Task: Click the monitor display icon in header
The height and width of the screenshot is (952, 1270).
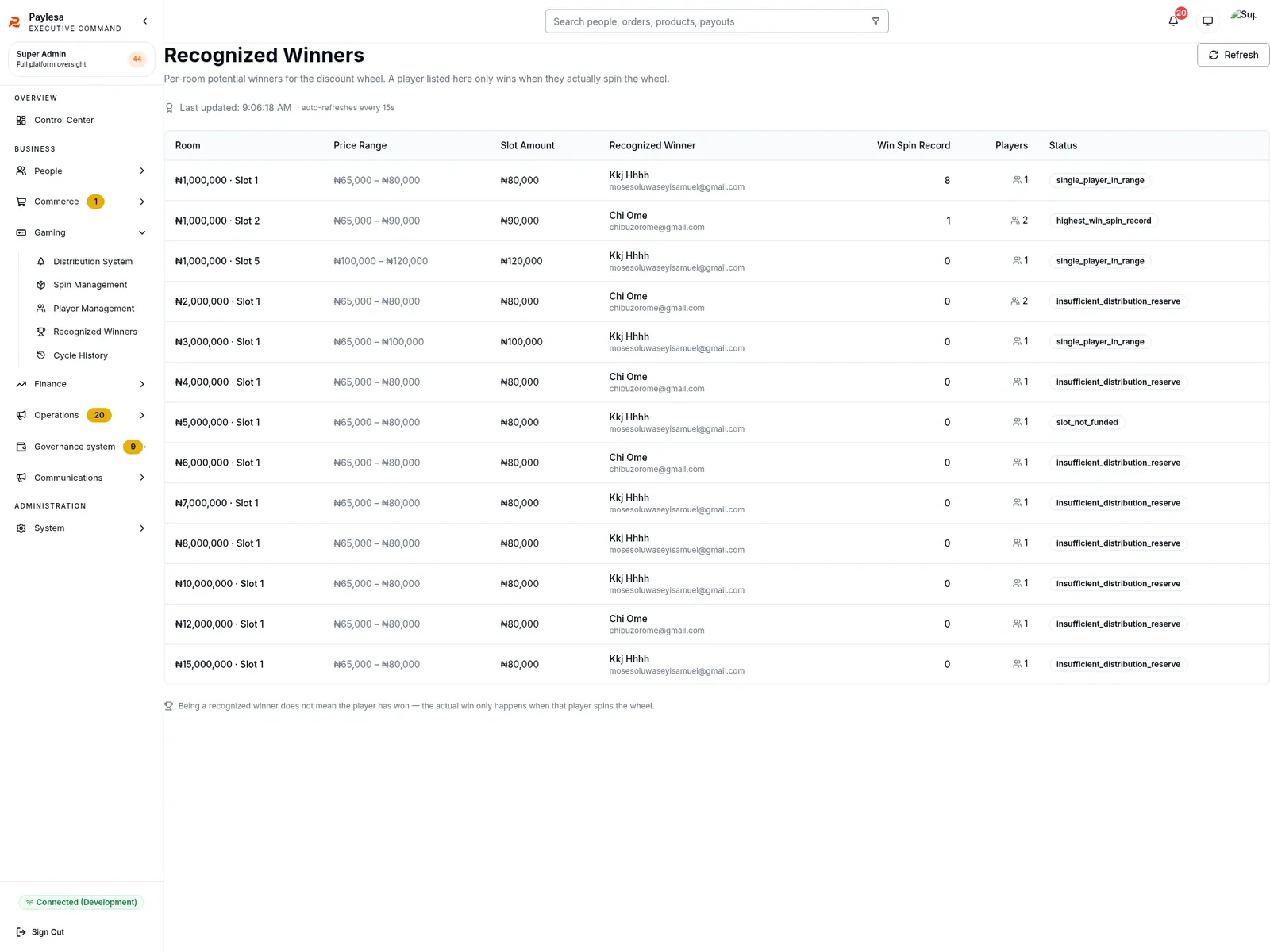Action: pos(1207,21)
